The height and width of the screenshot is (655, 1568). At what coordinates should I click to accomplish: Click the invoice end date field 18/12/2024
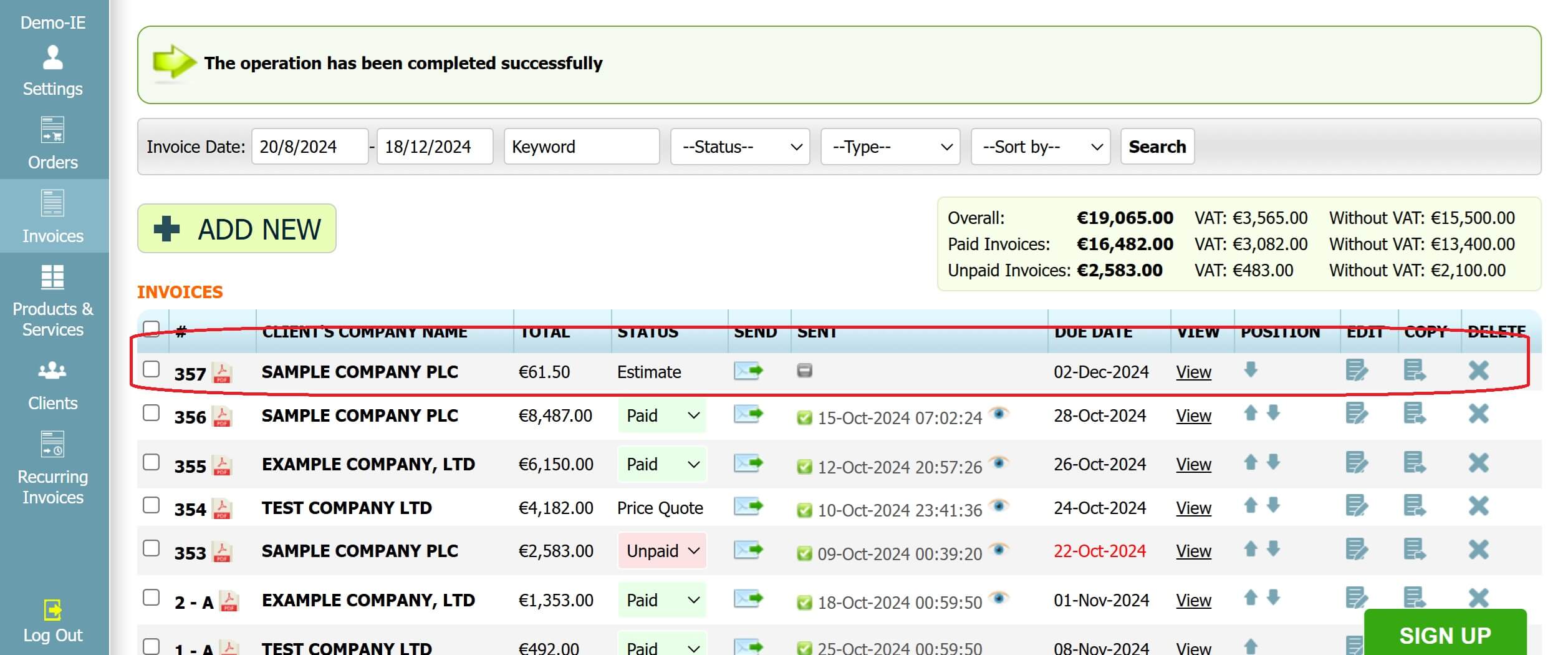[x=435, y=147]
